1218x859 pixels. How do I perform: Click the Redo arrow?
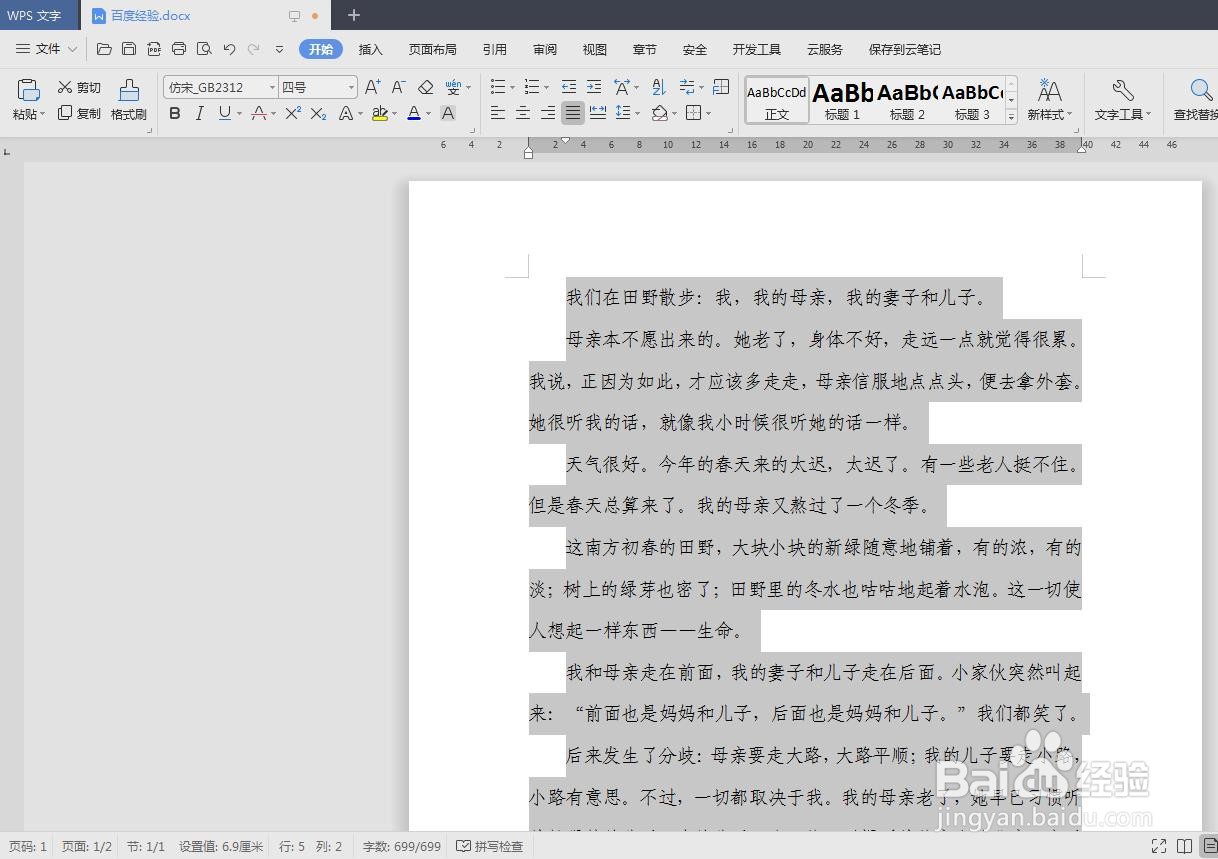pos(254,49)
